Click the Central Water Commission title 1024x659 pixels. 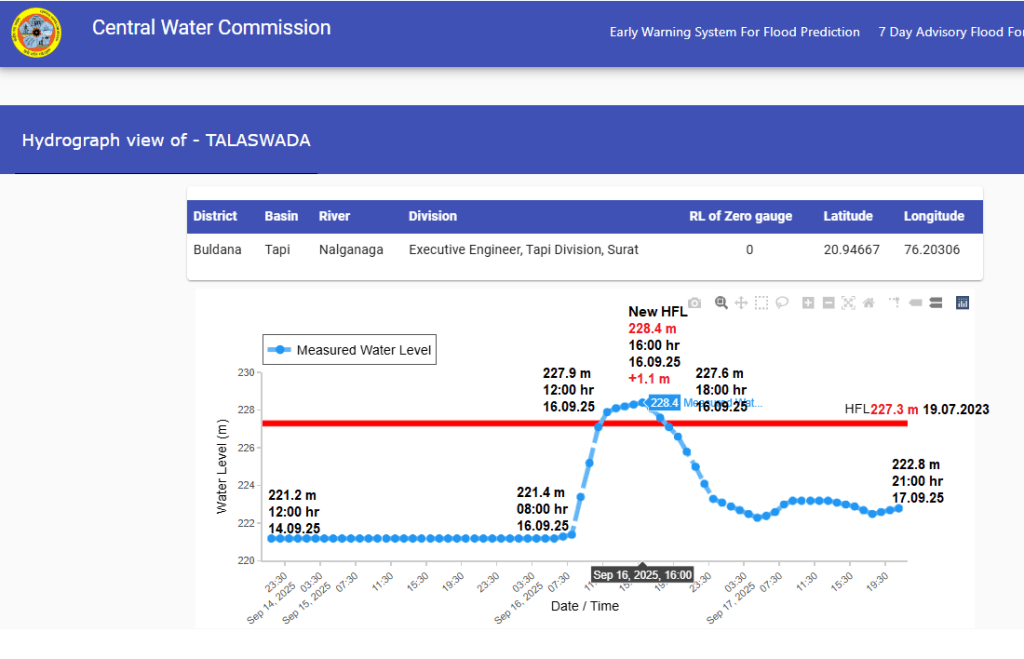211,28
